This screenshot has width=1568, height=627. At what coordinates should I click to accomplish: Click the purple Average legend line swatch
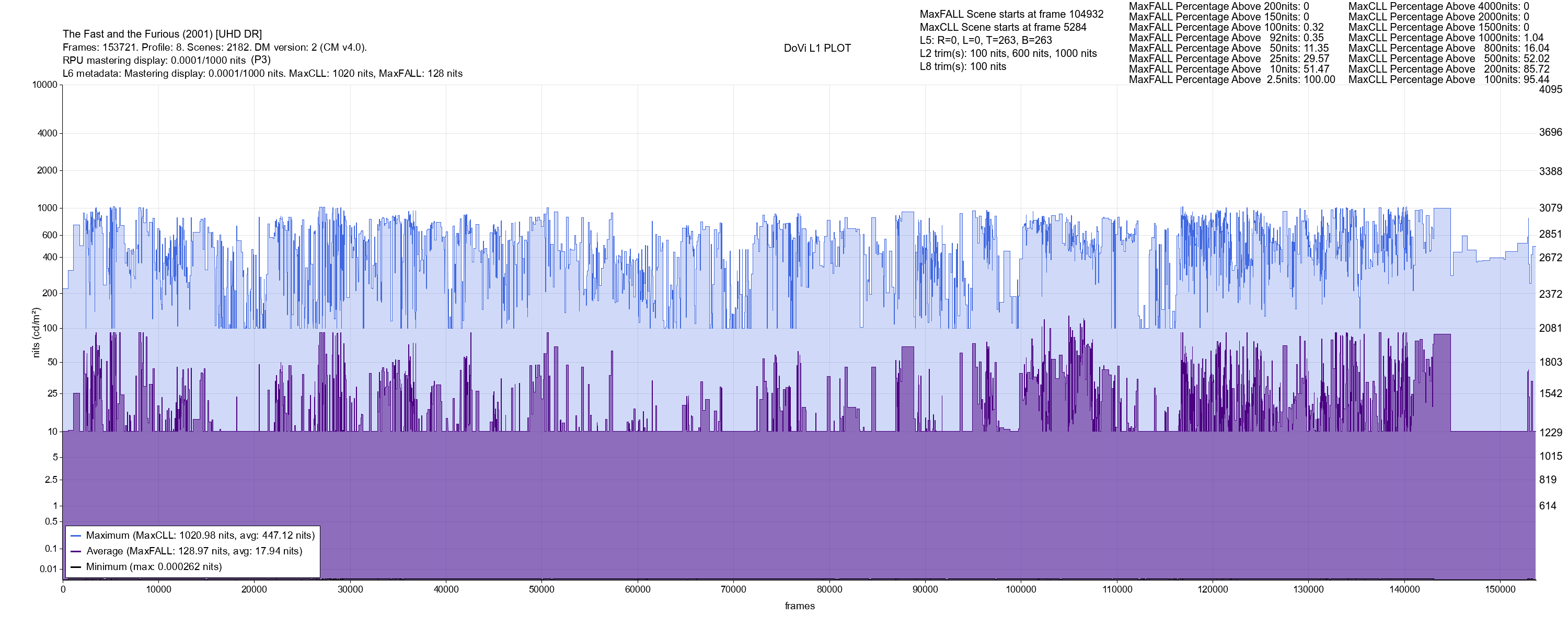click(76, 552)
